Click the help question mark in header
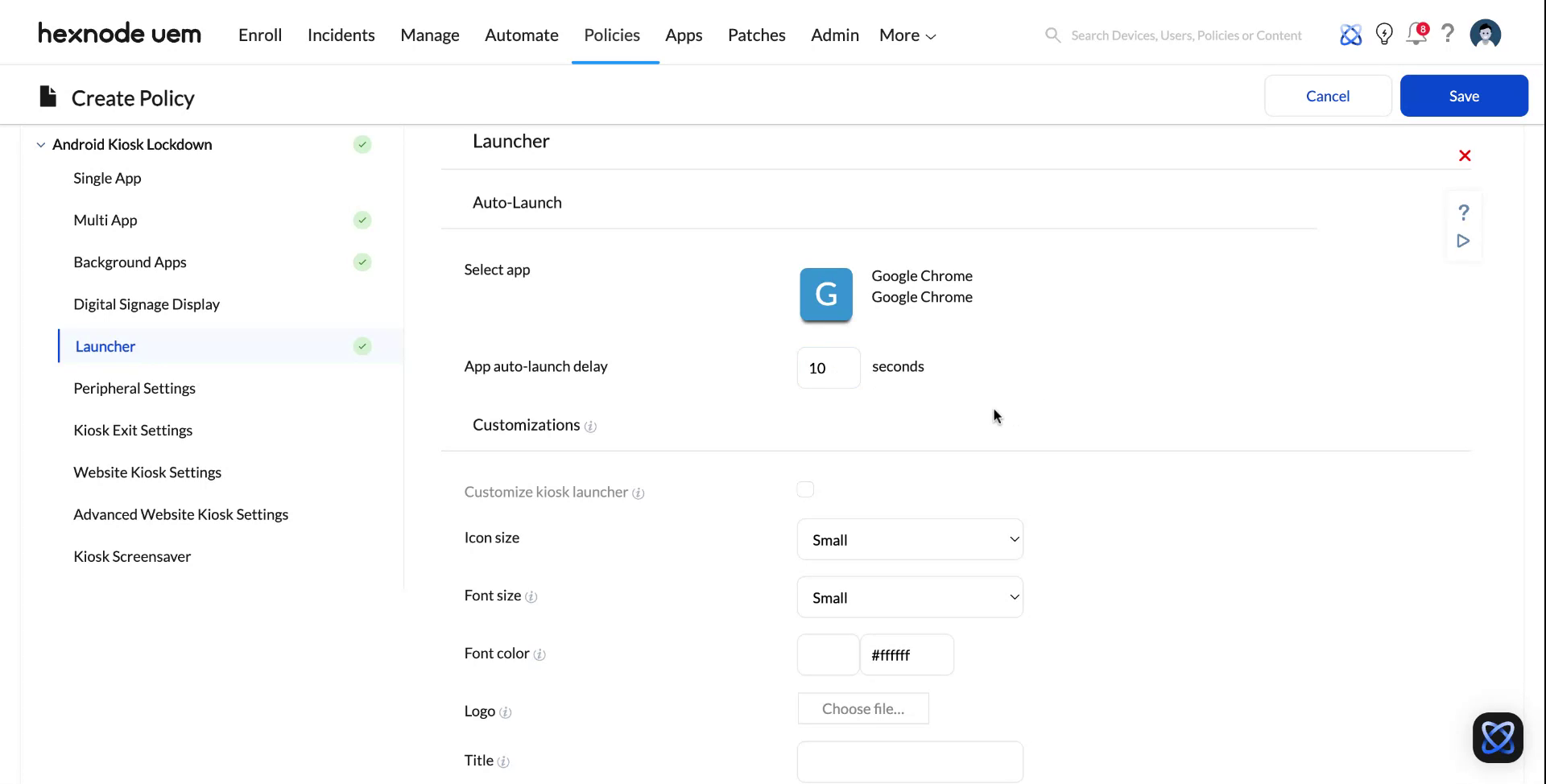Screen dimensions: 1546x784 pyautogui.click(x=1448, y=34)
